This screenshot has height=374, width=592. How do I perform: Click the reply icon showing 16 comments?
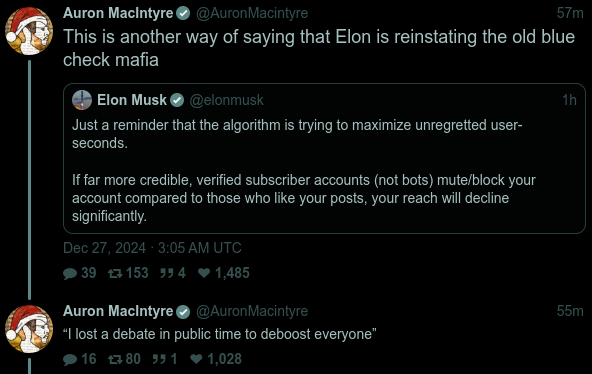coord(70,359)
